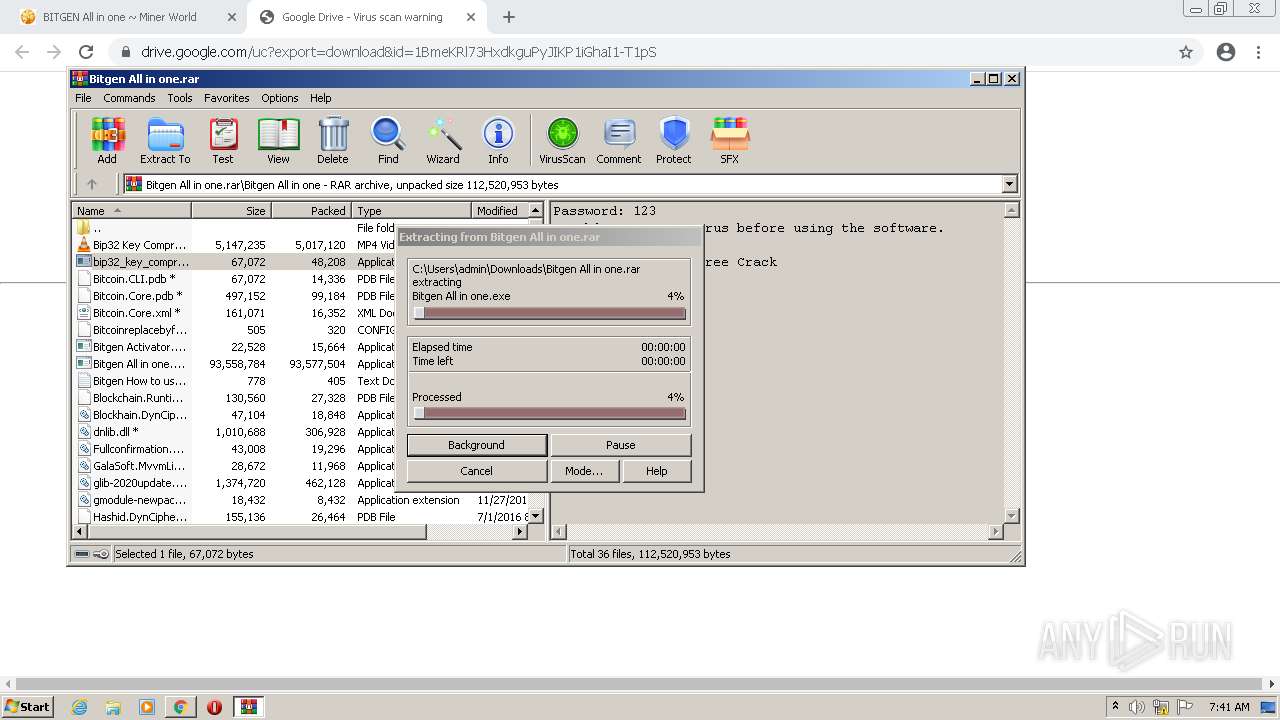Select the Bitcoin.Core.xml file row
The image size is (1280, 720).
(235, 313)
